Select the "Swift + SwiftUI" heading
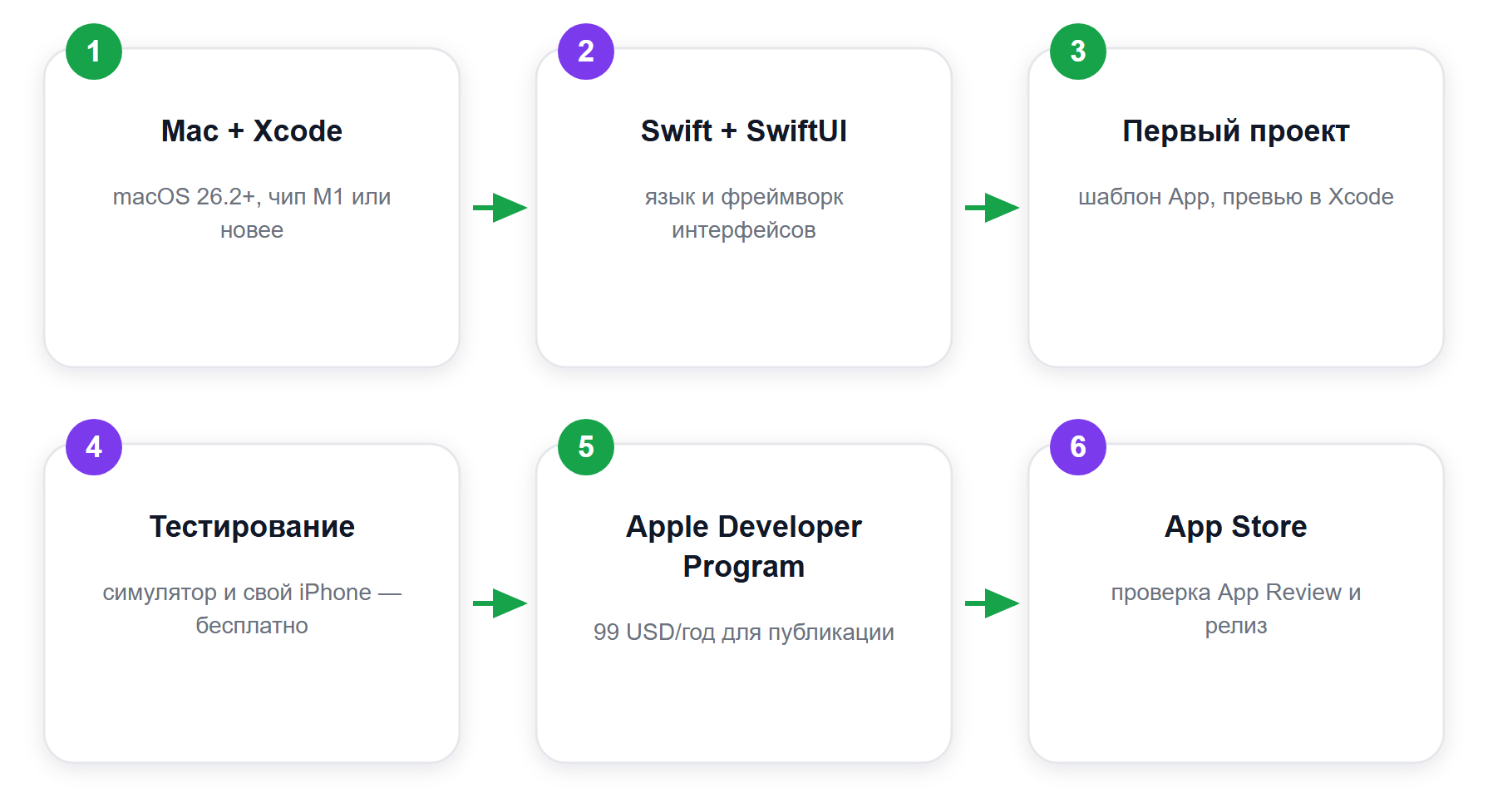This screenshot has height=812, width=1488. click(x=743, y=131)
